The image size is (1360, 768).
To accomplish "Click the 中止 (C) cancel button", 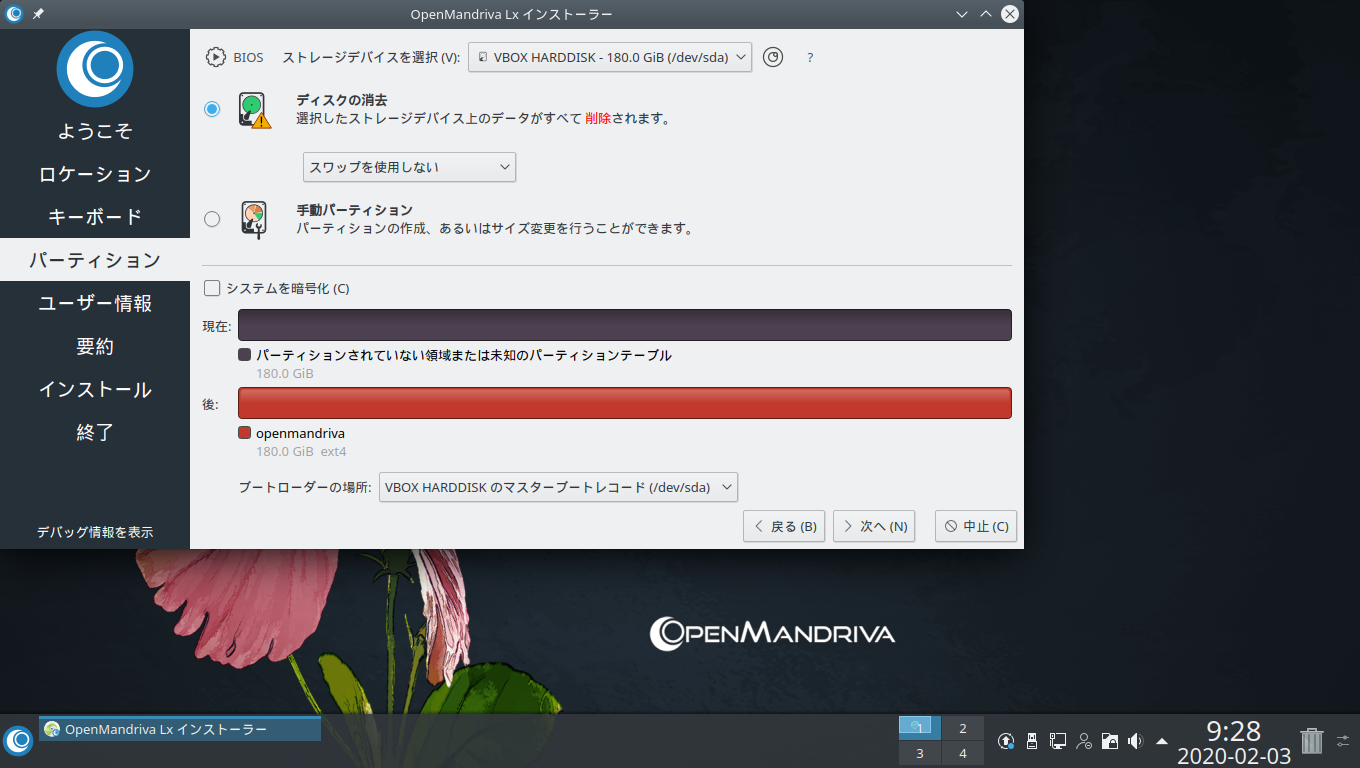I will 976,526.
